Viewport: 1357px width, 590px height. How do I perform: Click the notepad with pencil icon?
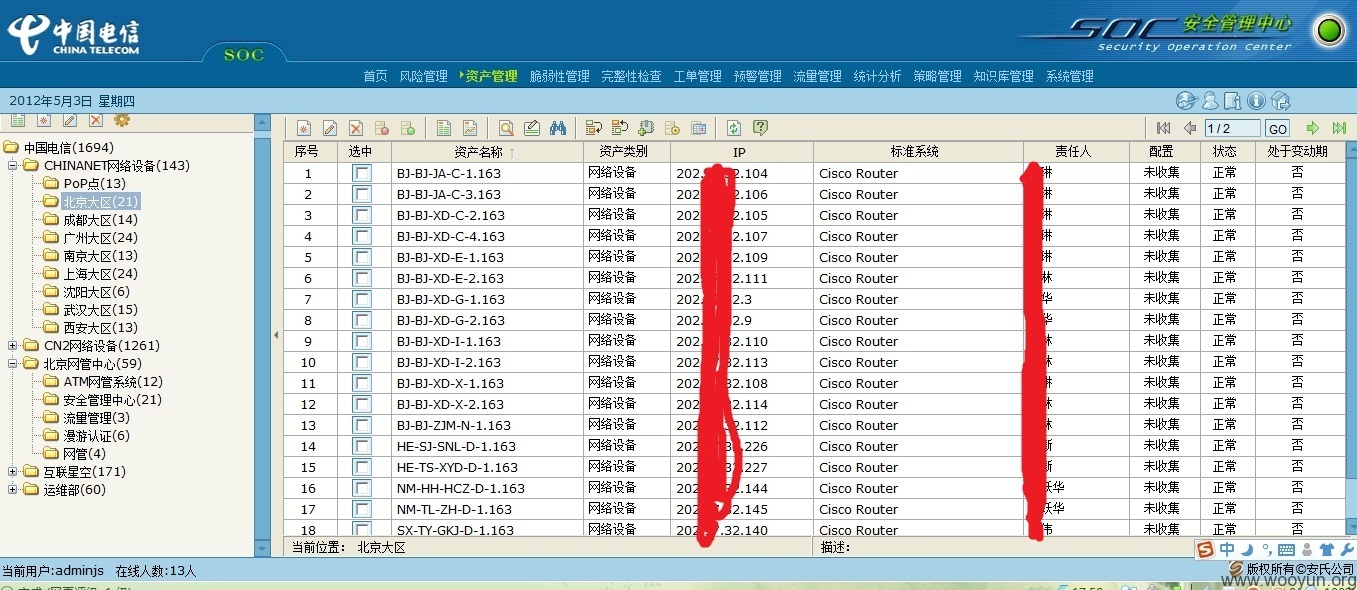tap(532, 128)
